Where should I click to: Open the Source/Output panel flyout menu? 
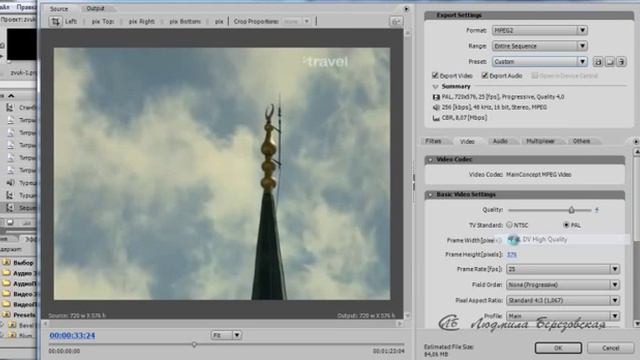[406, 9]
